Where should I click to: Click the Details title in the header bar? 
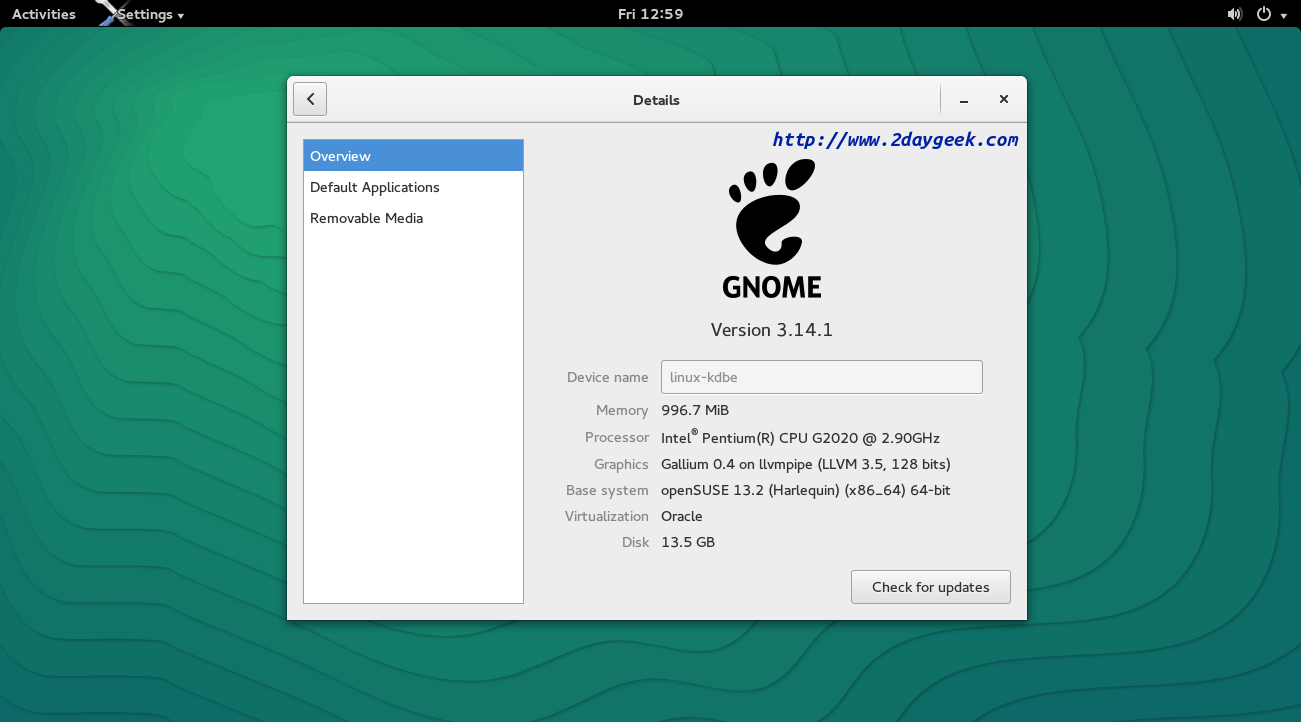tap(656, 100)
